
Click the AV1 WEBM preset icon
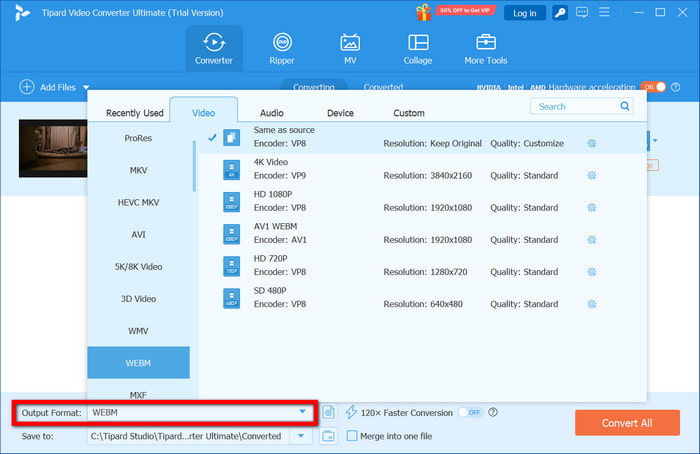pos(231,234)
